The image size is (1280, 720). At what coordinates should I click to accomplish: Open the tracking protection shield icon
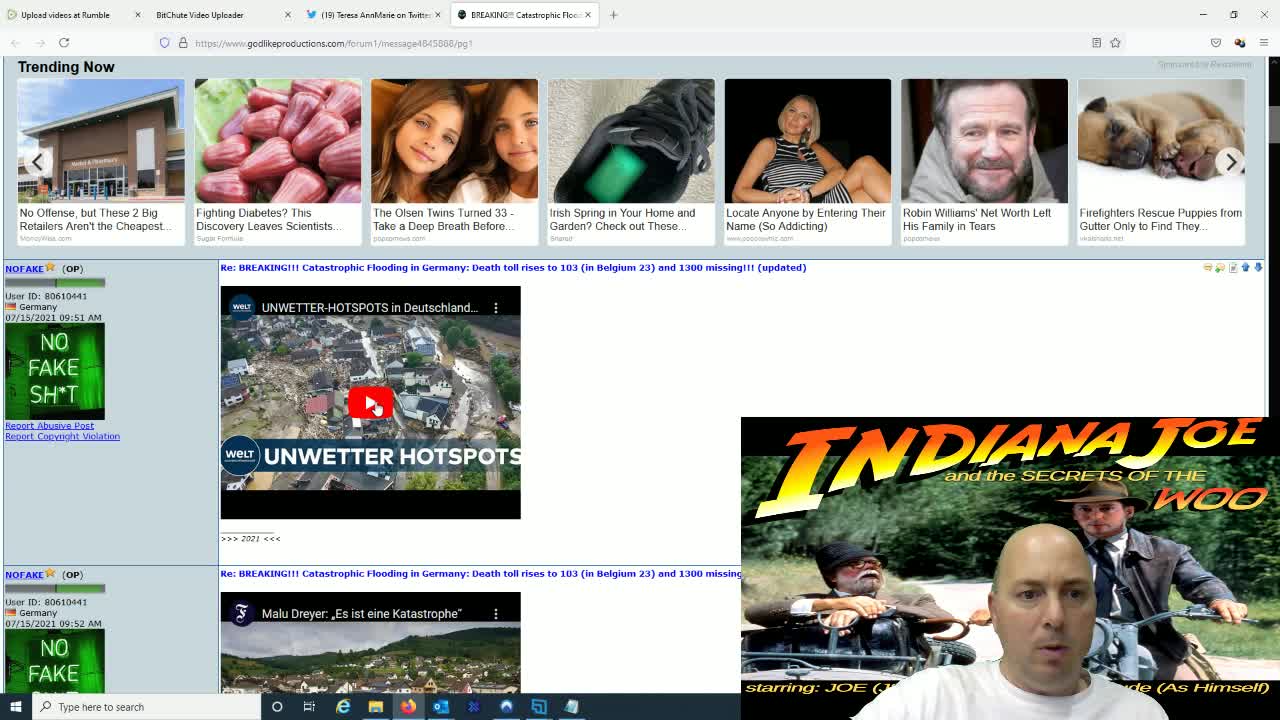(165, 43)
